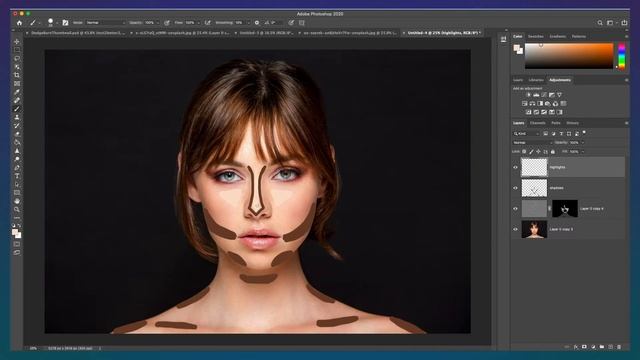Viewport: 640px width, 360px height.
Task: Switch to the Channels tab
Action: (538, 123)
